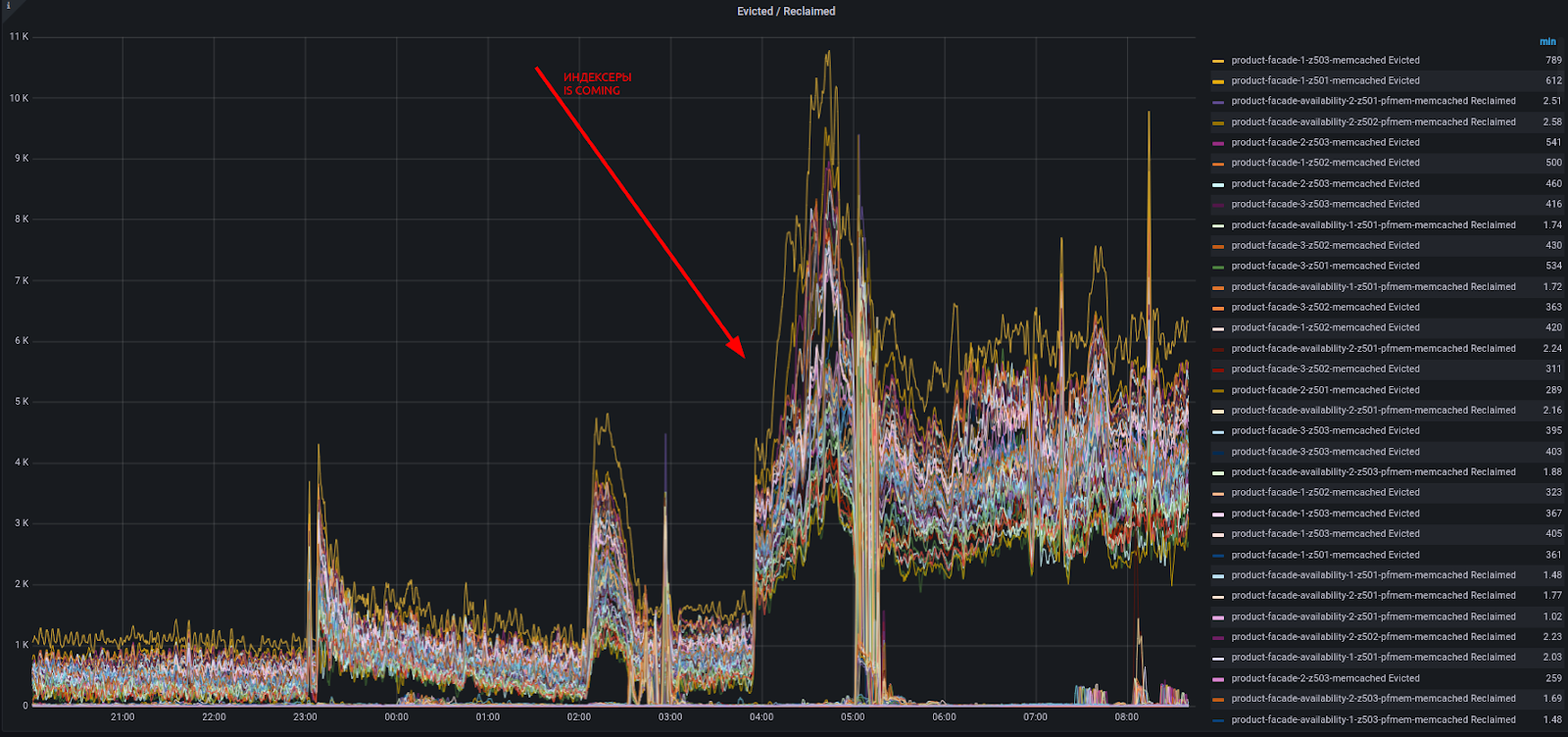Click the min value 416 in the legend
Viewport: 1568px width, 737px height.
pos(1554,204)
